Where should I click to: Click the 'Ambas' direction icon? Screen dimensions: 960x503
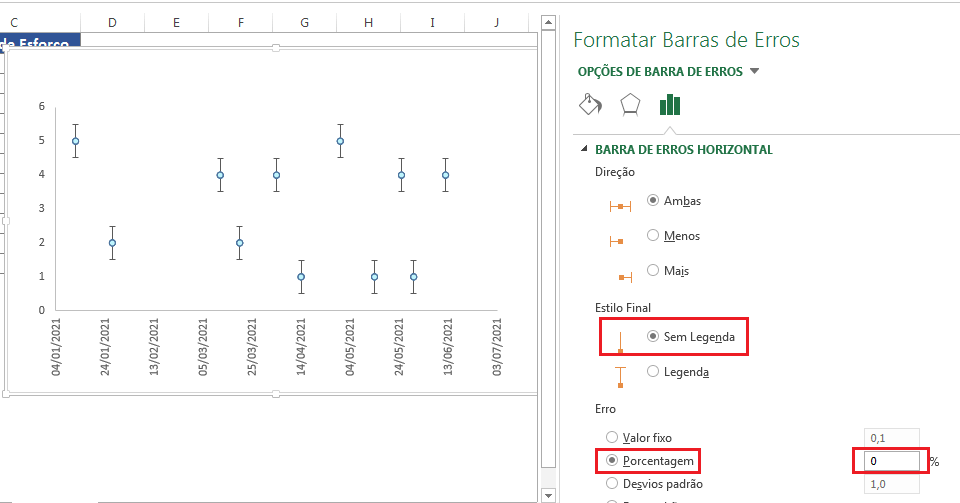[x=621, y=206]
